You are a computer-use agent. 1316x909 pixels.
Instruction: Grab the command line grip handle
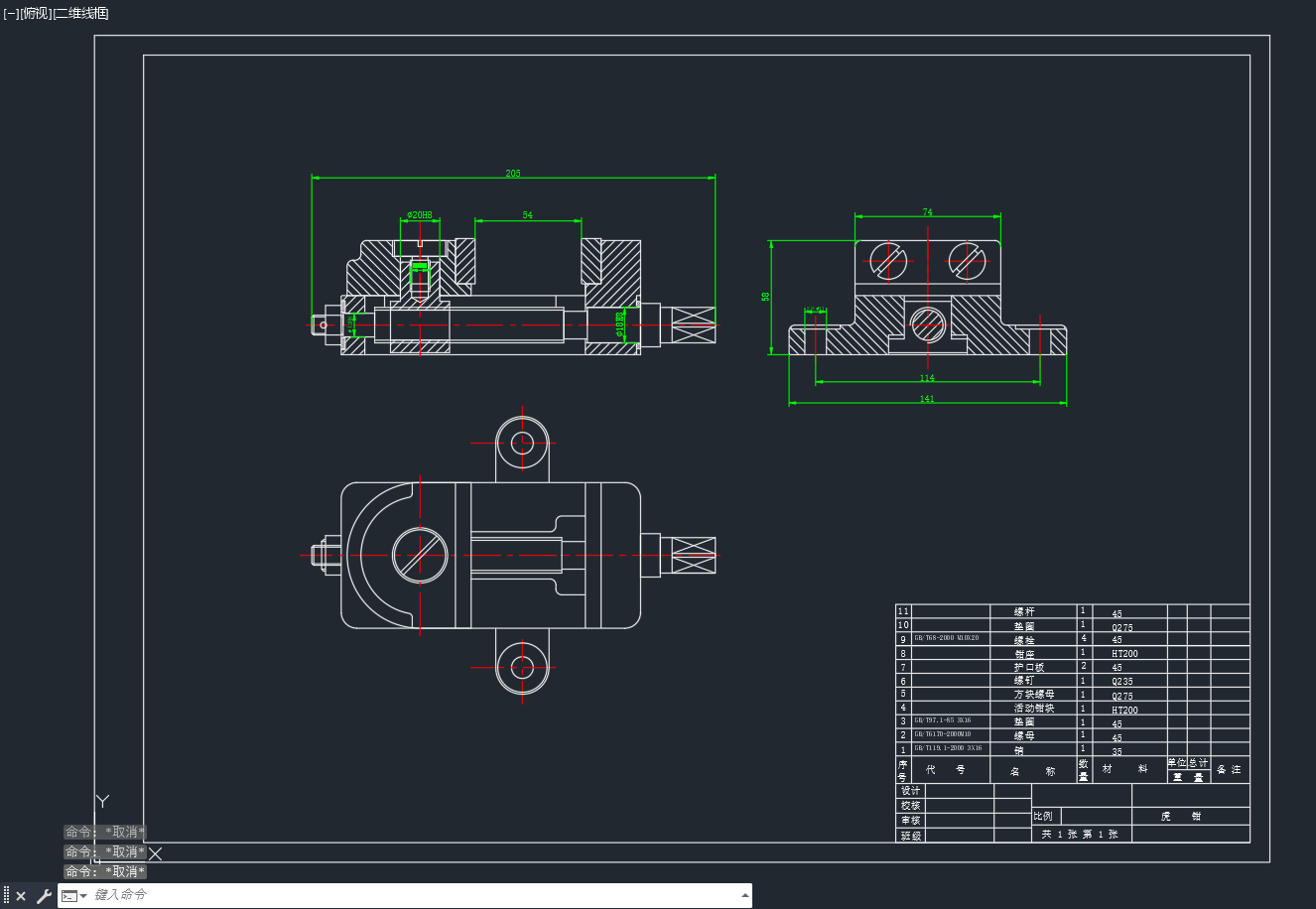pyautogui.click(x=6, y=896)
